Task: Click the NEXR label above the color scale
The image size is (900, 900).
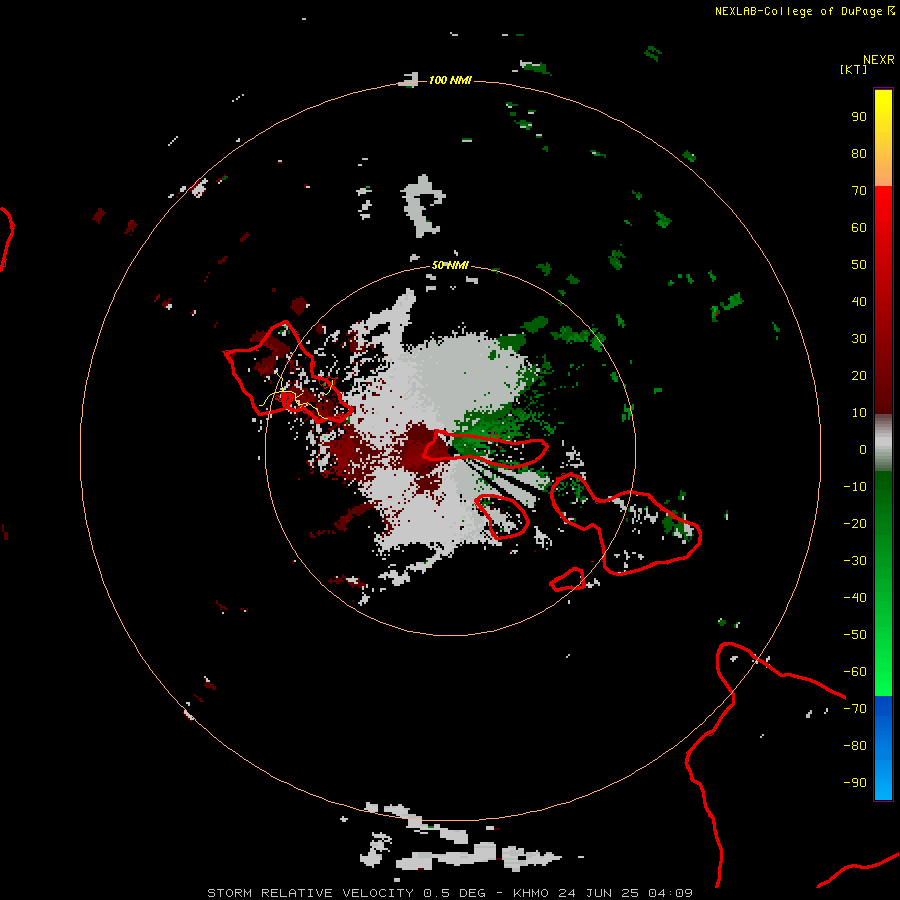Action: (879, 60)
